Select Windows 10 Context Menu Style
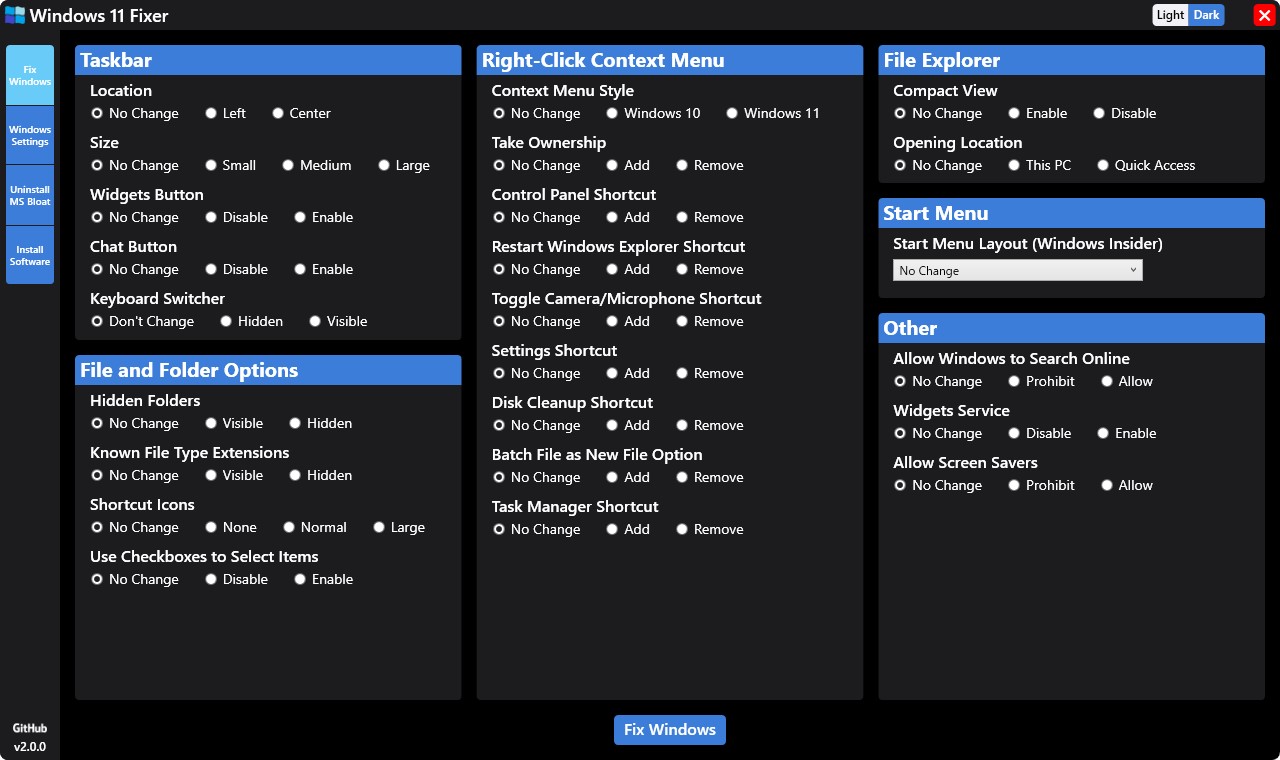The image size is (1280, 760). click(653, 113)
